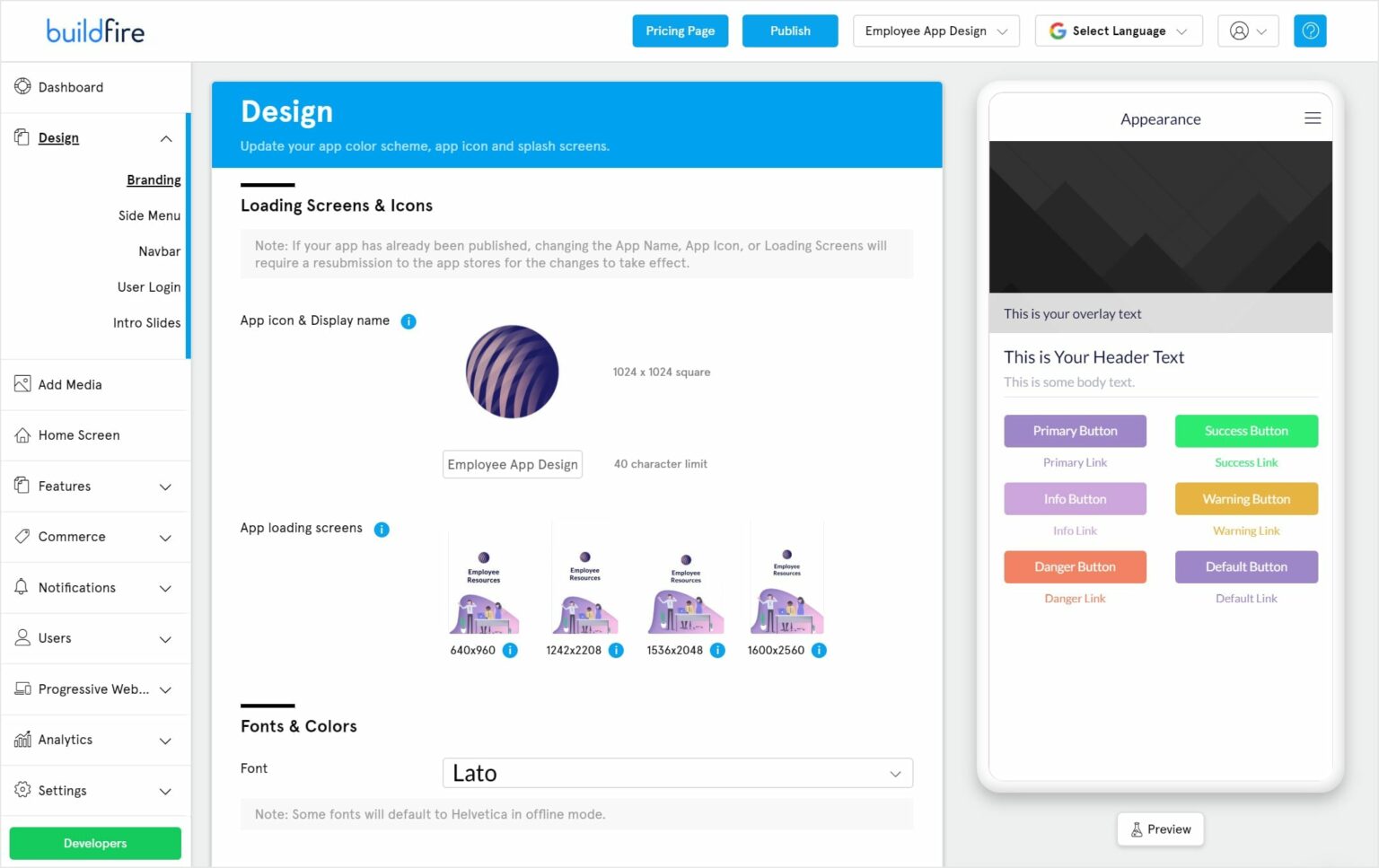This screenshot has height=868, width=1379.
Task: Click the Employee App Design name input field
Action: tap(512, 464)
